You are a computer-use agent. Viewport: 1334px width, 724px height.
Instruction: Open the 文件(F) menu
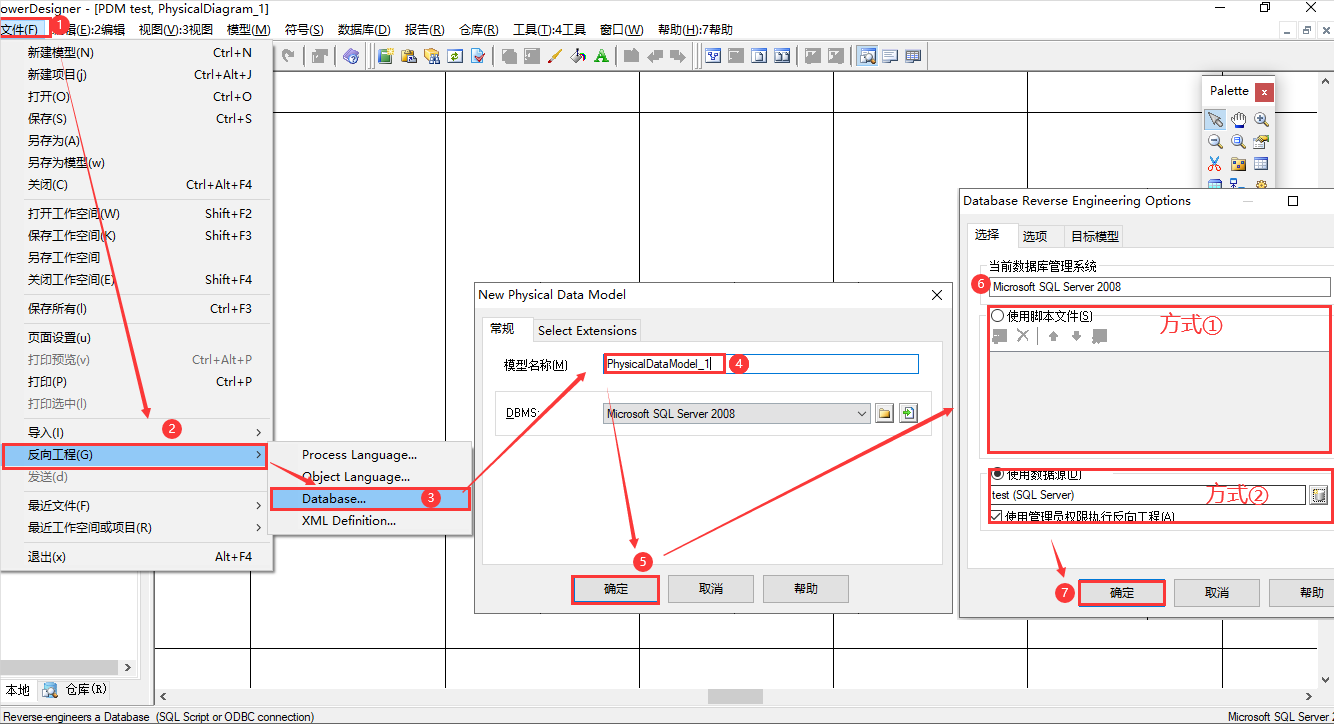[x=20, y=30]
